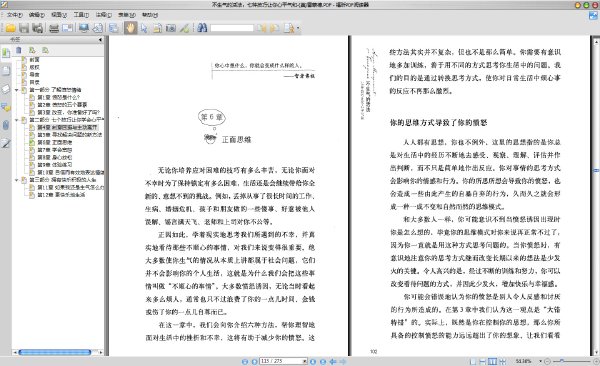The image size is (600, 366).
Task: Switch to single page layout icon
Action: (x=473, y=361)
